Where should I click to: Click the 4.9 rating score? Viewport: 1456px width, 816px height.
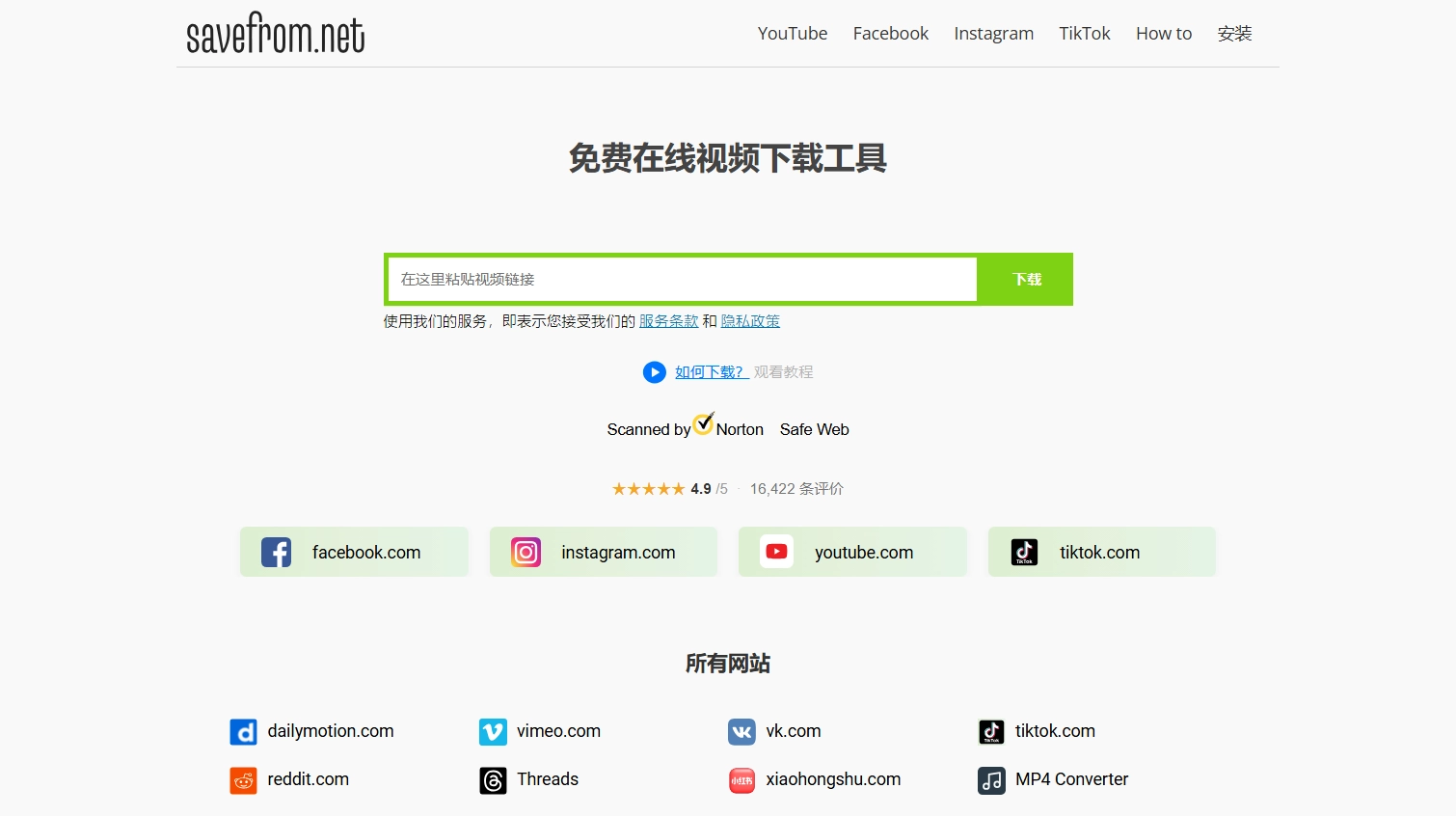point(701,489)
